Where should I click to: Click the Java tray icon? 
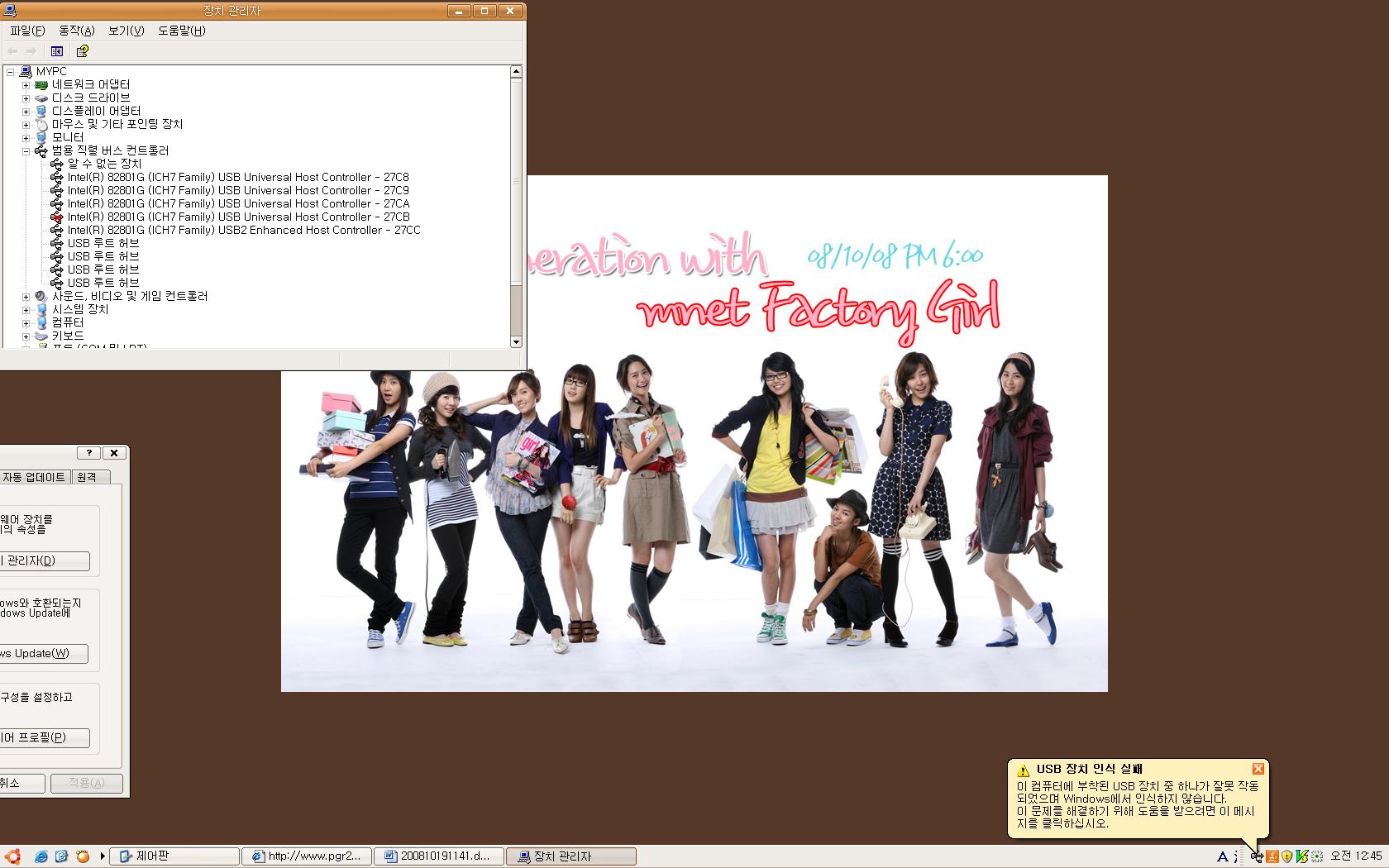tap(1272, 856)
